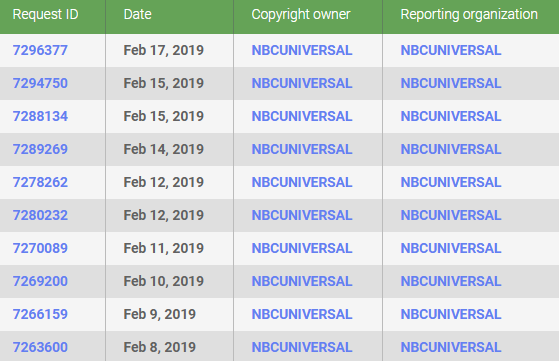Open NBCUNIVERSAL copyright owner for Feb 9 row

coord(302,314)
